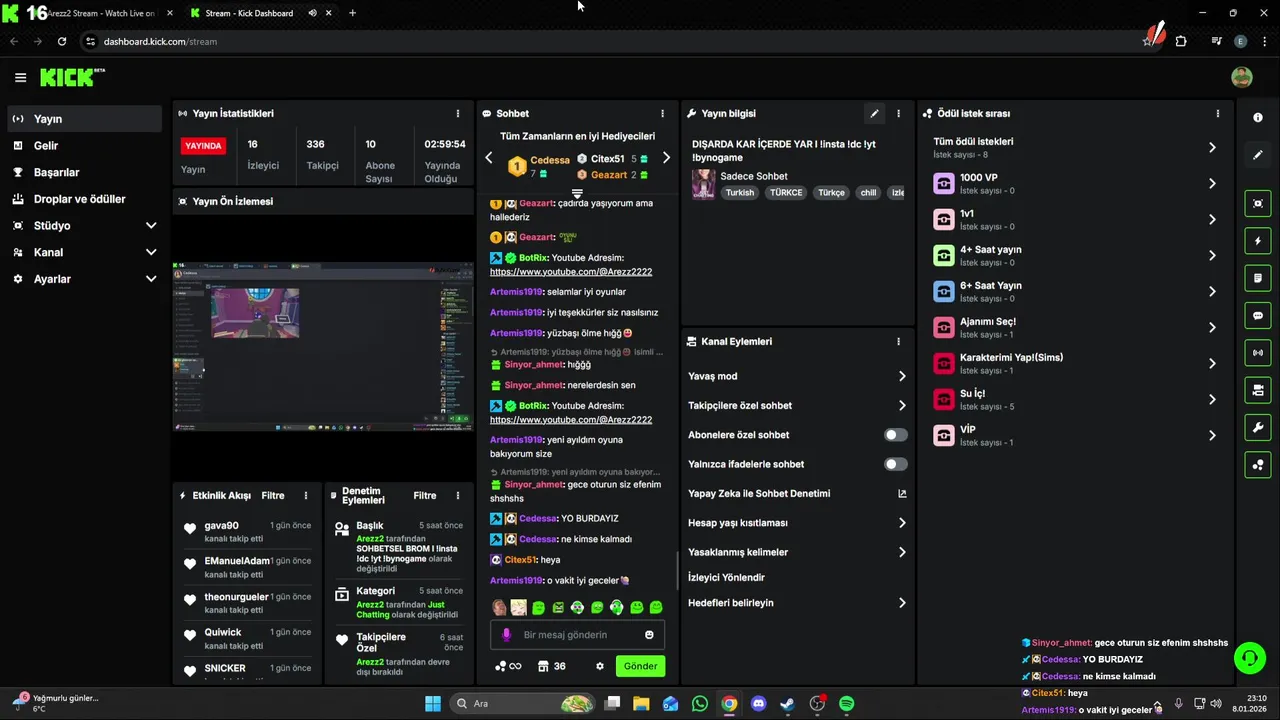Select Gelir in the sidebar
This screenshot has height=720, width=1280.
click(85, 146)
